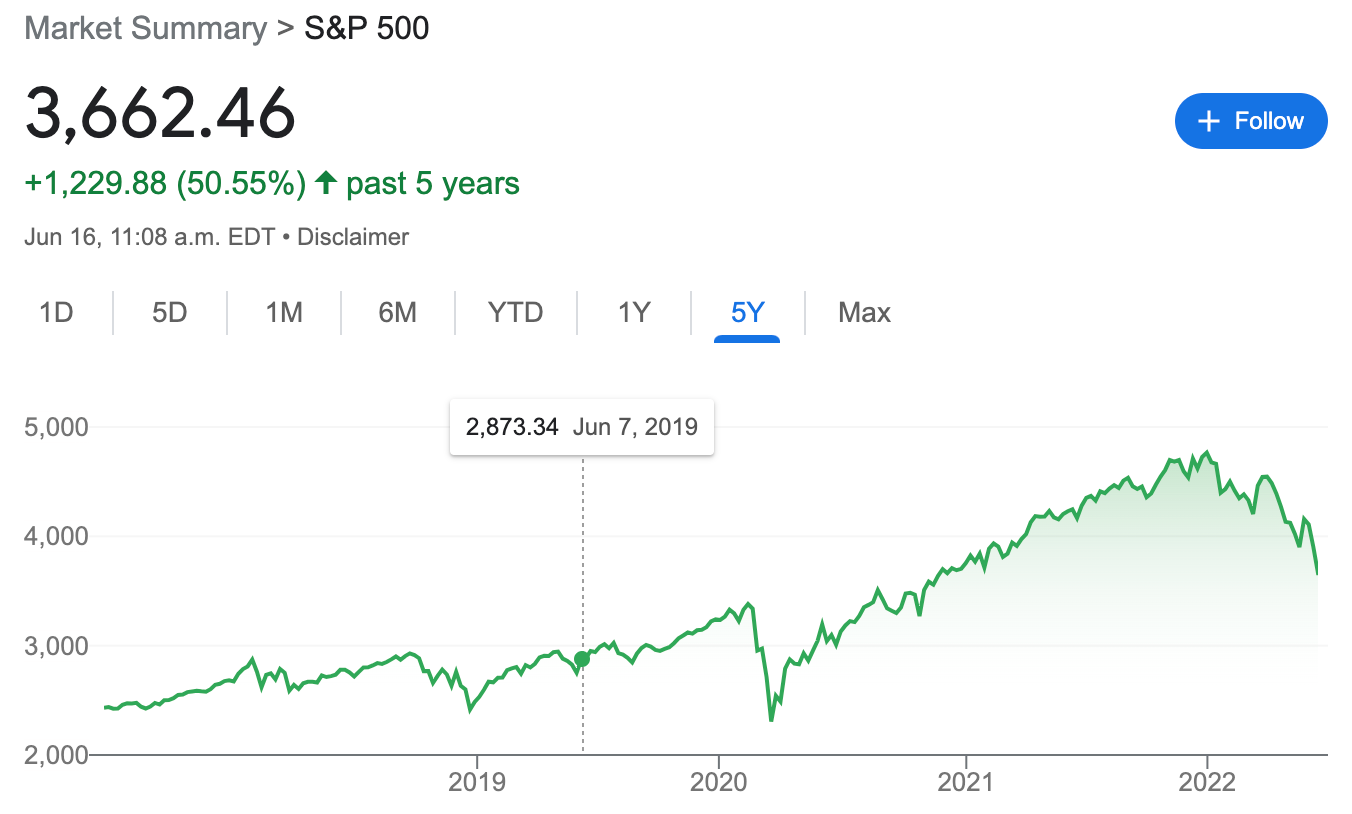The image size is (1352, 814).
Task: Switch to the 1M range tab
Action: 284,313
